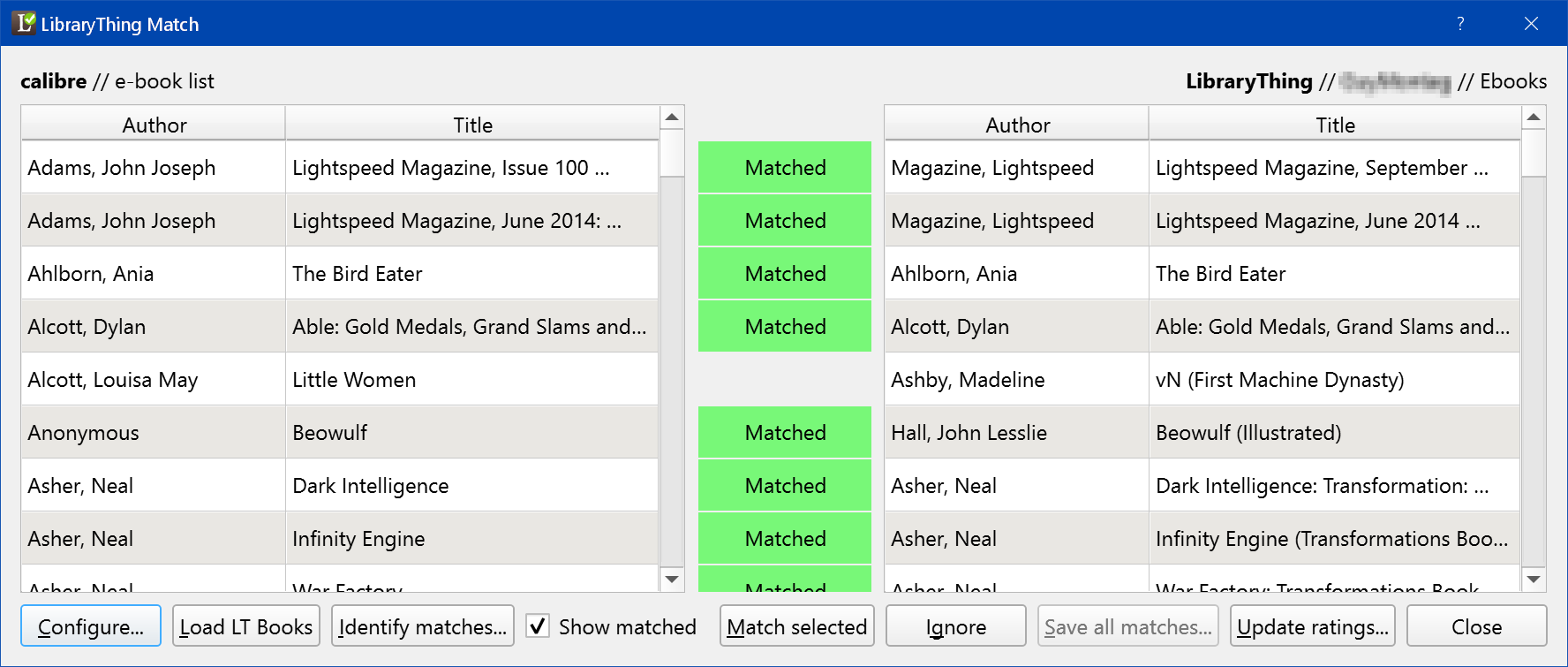Screen dimensions: 1568x667
Task: Select vN (First Machine Dynasty) row
Action: [x=1278, y=380]
